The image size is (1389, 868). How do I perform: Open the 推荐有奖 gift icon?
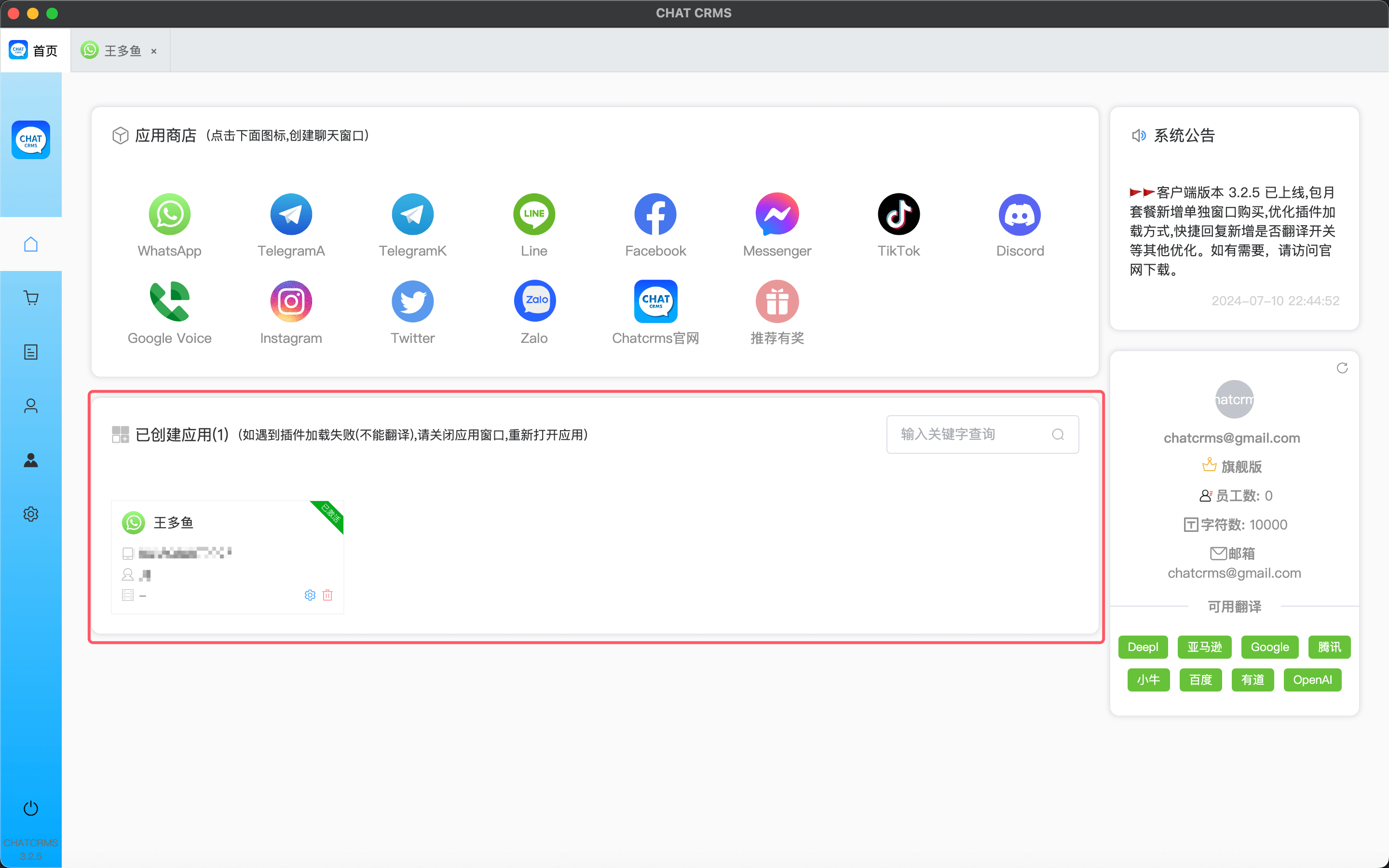(777, 301)
